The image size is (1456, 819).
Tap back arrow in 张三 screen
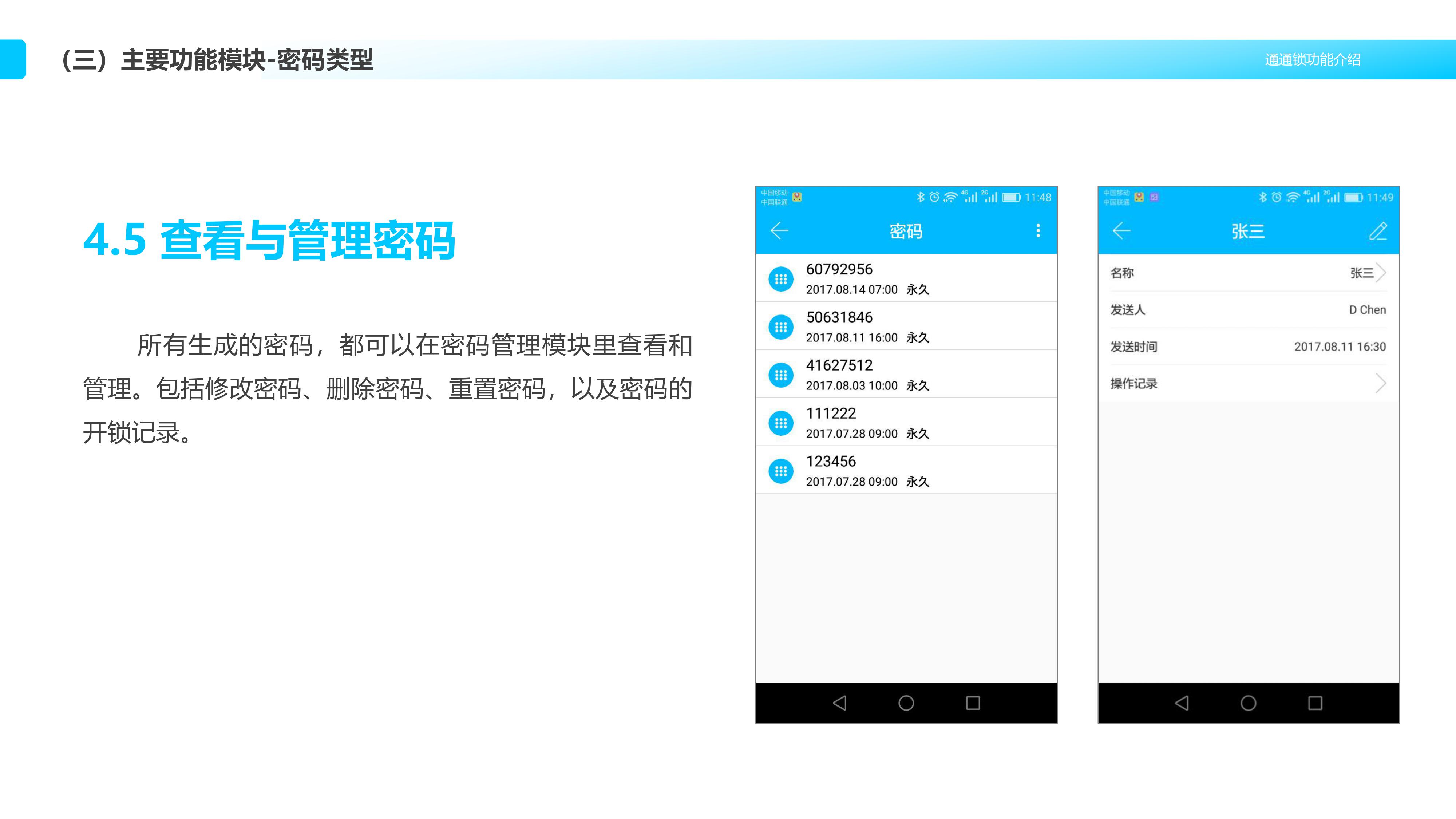1121,231
